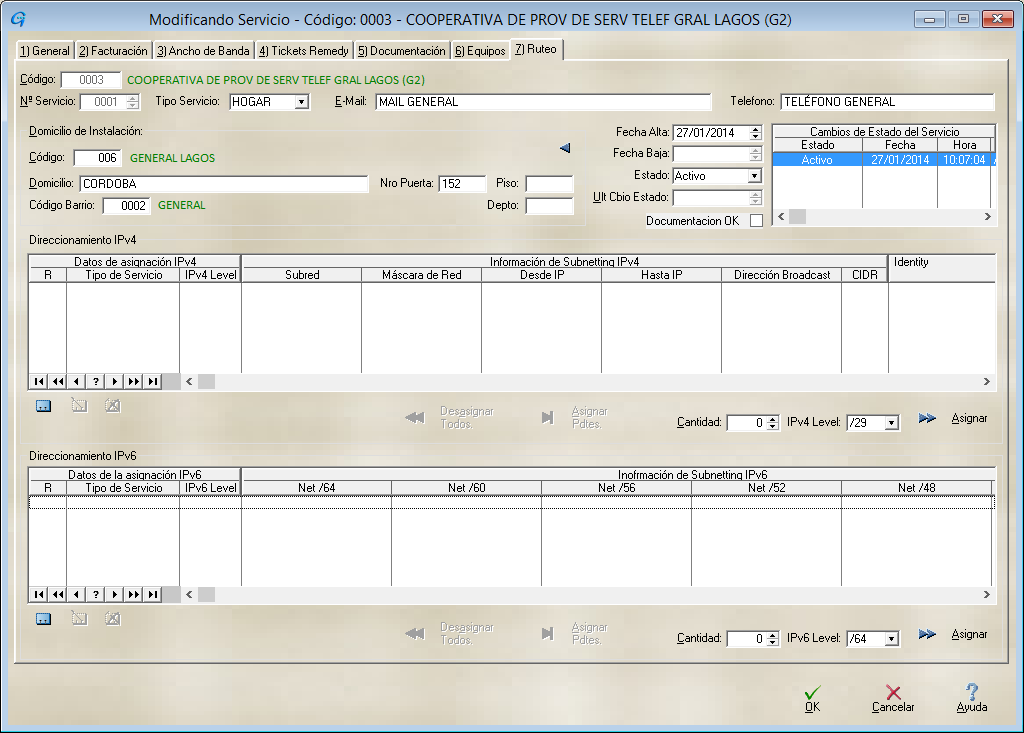The width and height of the screenshot is (1024, 733).
Task: Click the blue detail icon under IPv6 grid
Action: click(43, 619)
